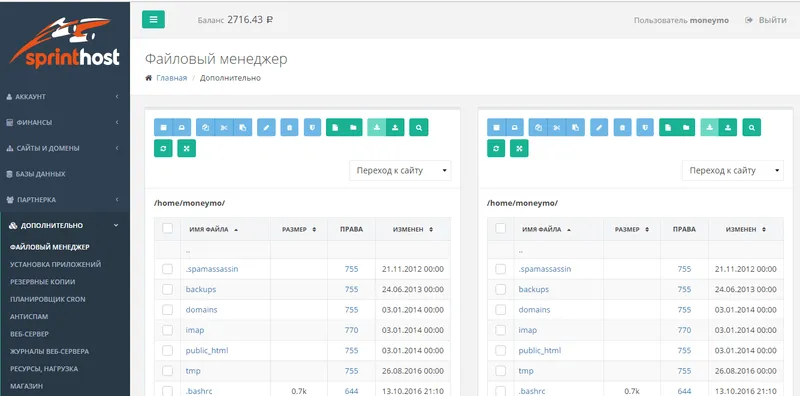
Task: Click the archive icon in right file panel
Action: point(496,127)
